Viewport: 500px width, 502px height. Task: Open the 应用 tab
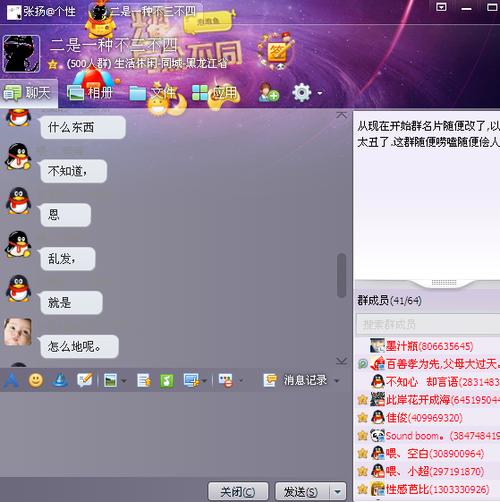(215, 93)
